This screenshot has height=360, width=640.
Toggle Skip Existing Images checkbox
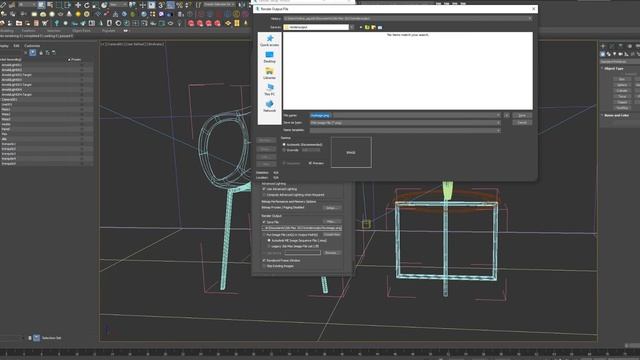[x=264, y=266]
